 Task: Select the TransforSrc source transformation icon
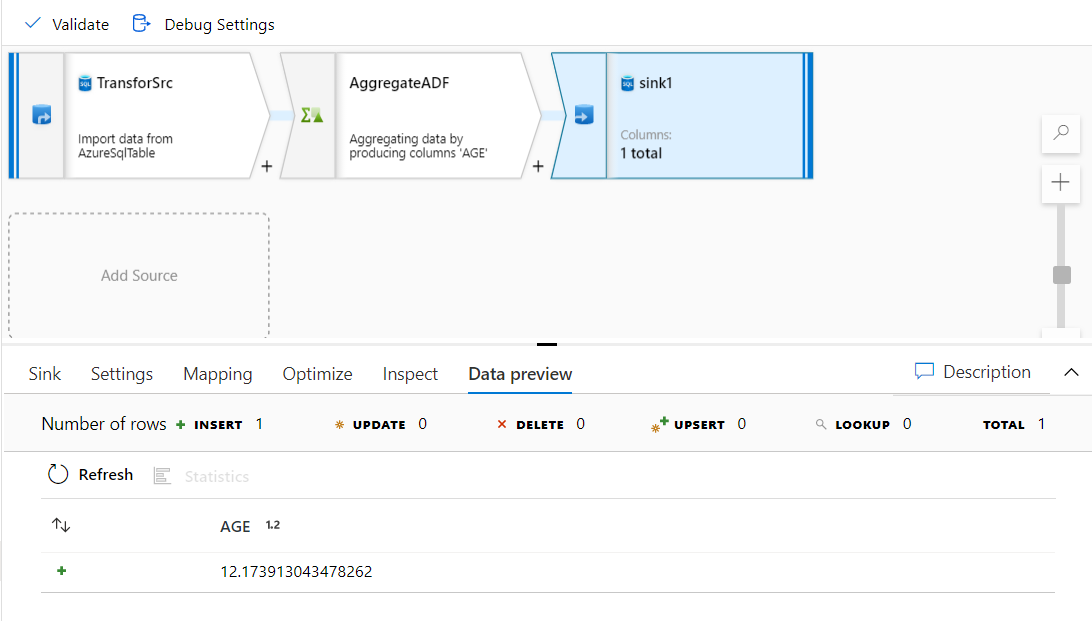pos(85,82)
